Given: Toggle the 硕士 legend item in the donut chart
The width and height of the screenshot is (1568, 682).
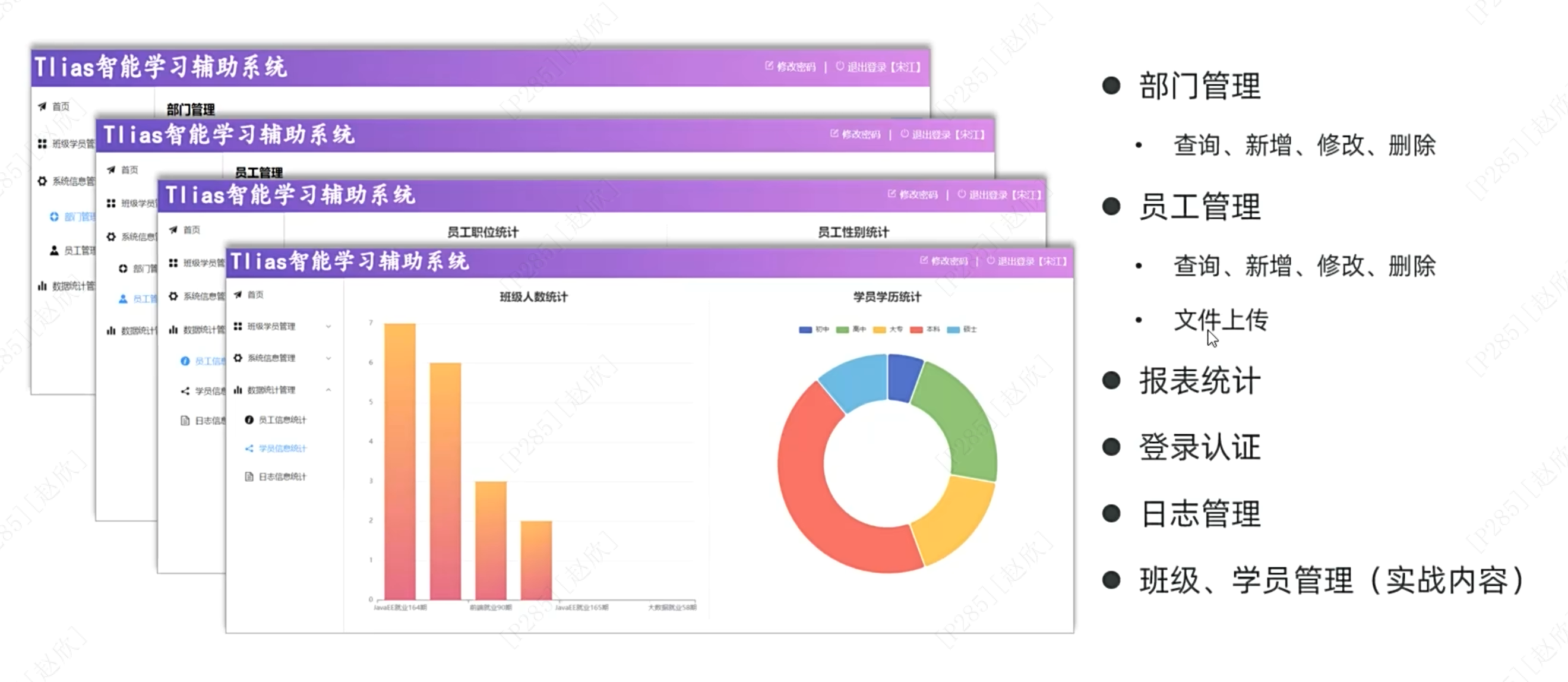Looking at the screenshot, I should tap(962, 330).
